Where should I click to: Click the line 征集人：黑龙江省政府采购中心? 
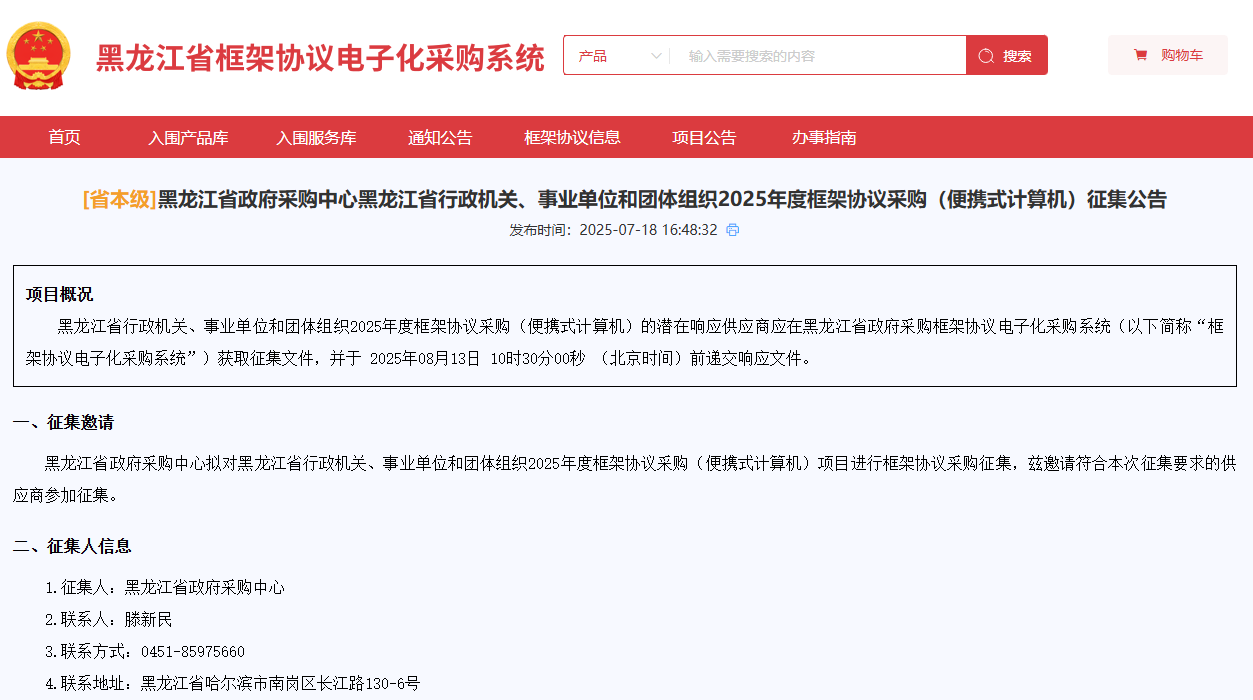coord(165,587)
